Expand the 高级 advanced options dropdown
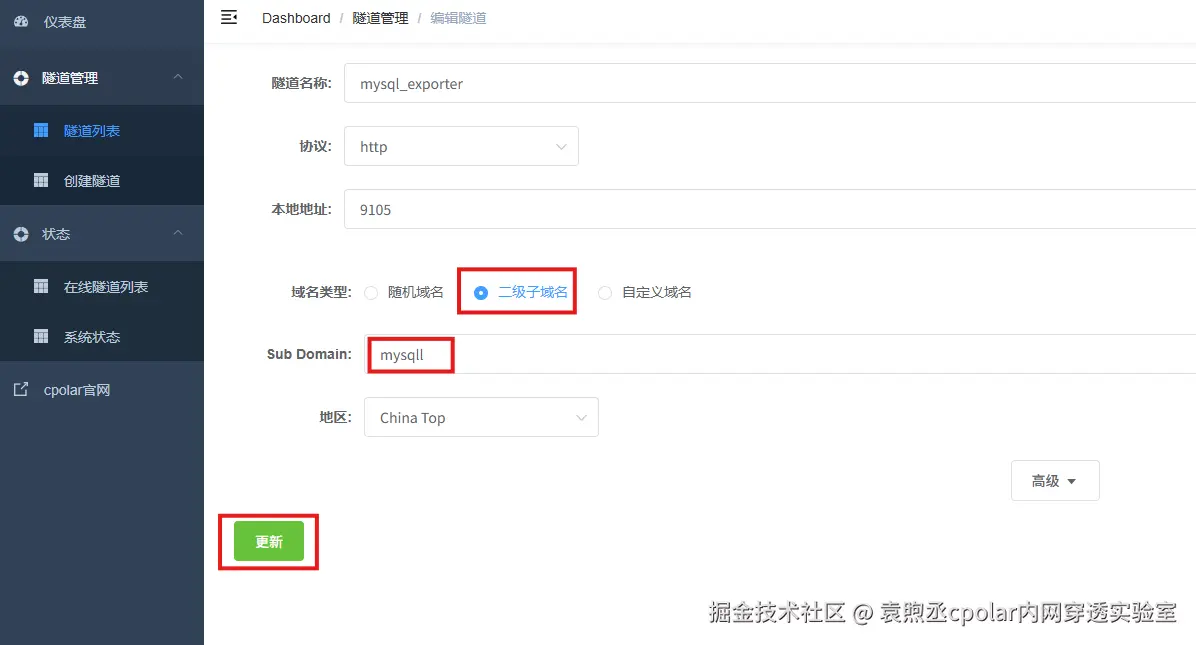 pyautogui.click(x=1055, y=480)
